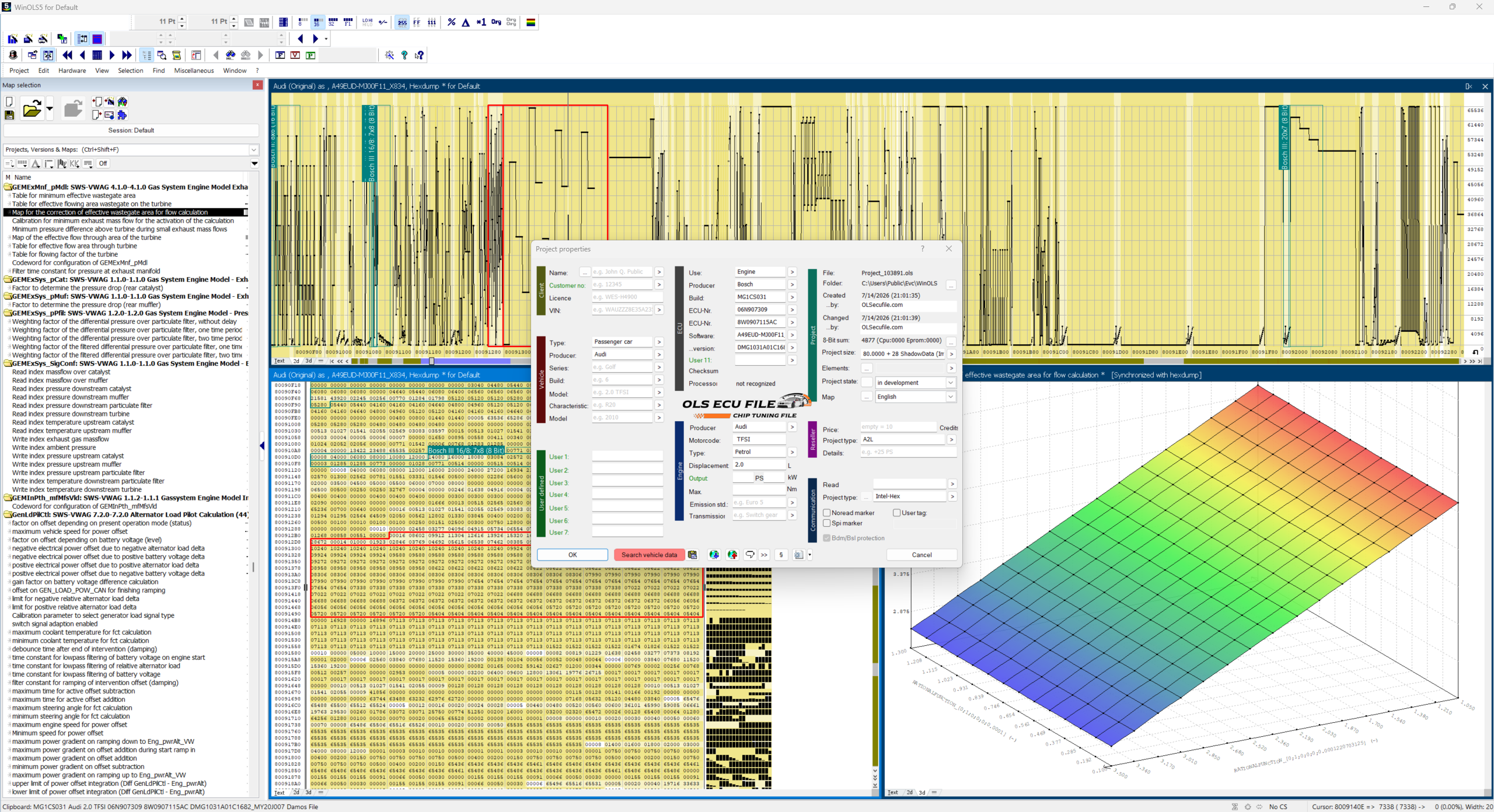Jump to first map with double-left arrow

click(67, 55)
